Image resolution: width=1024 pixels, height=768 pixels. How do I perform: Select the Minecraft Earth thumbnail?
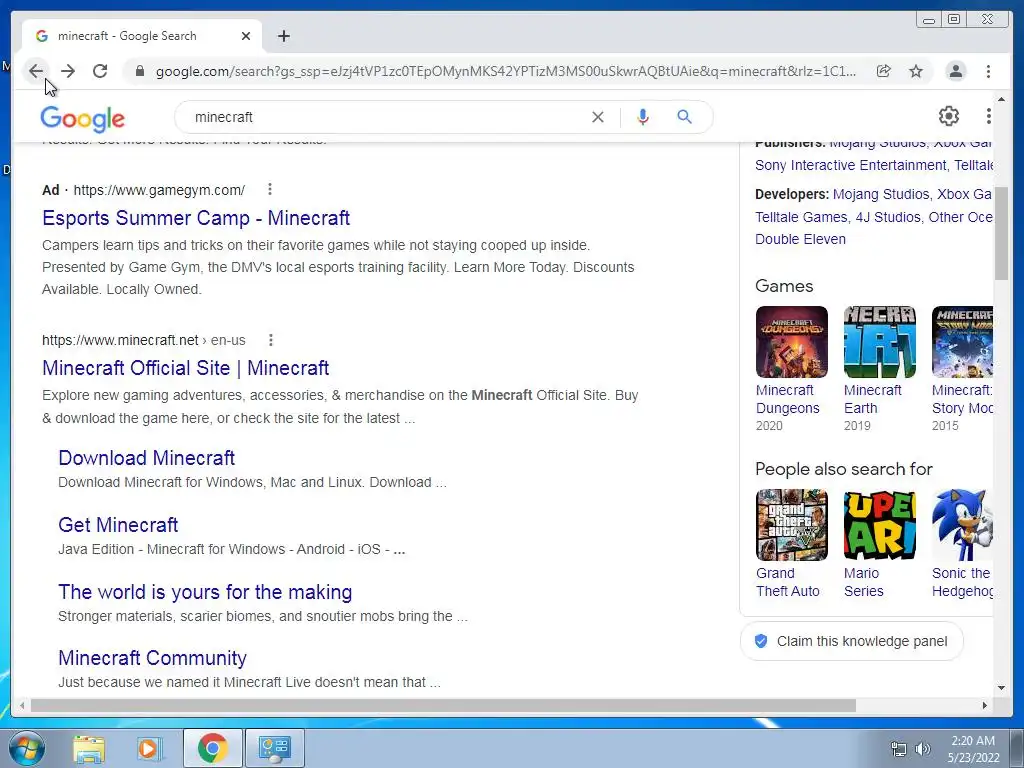point(880,342)
